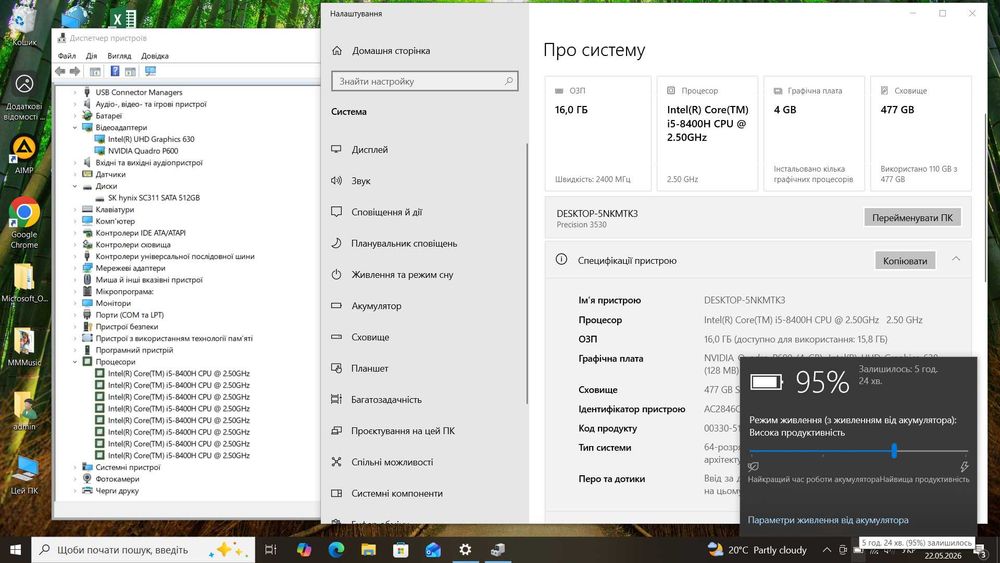The width and height of the screenshot is (1000, 563).
Task: Click the taskbar search box
Action: pyautogui.click(x=143, y=550)
